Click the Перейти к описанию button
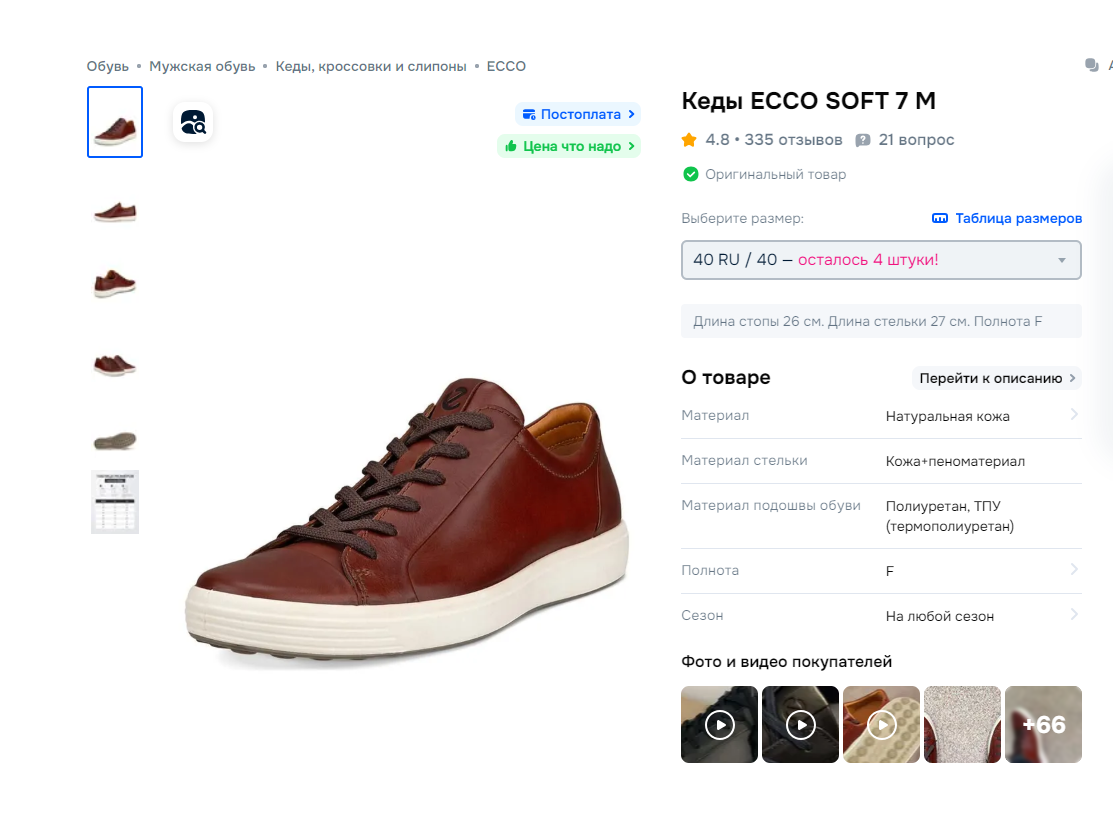Image resolution: width=1113 pixels, height=832 pixels. coord(997,378)
